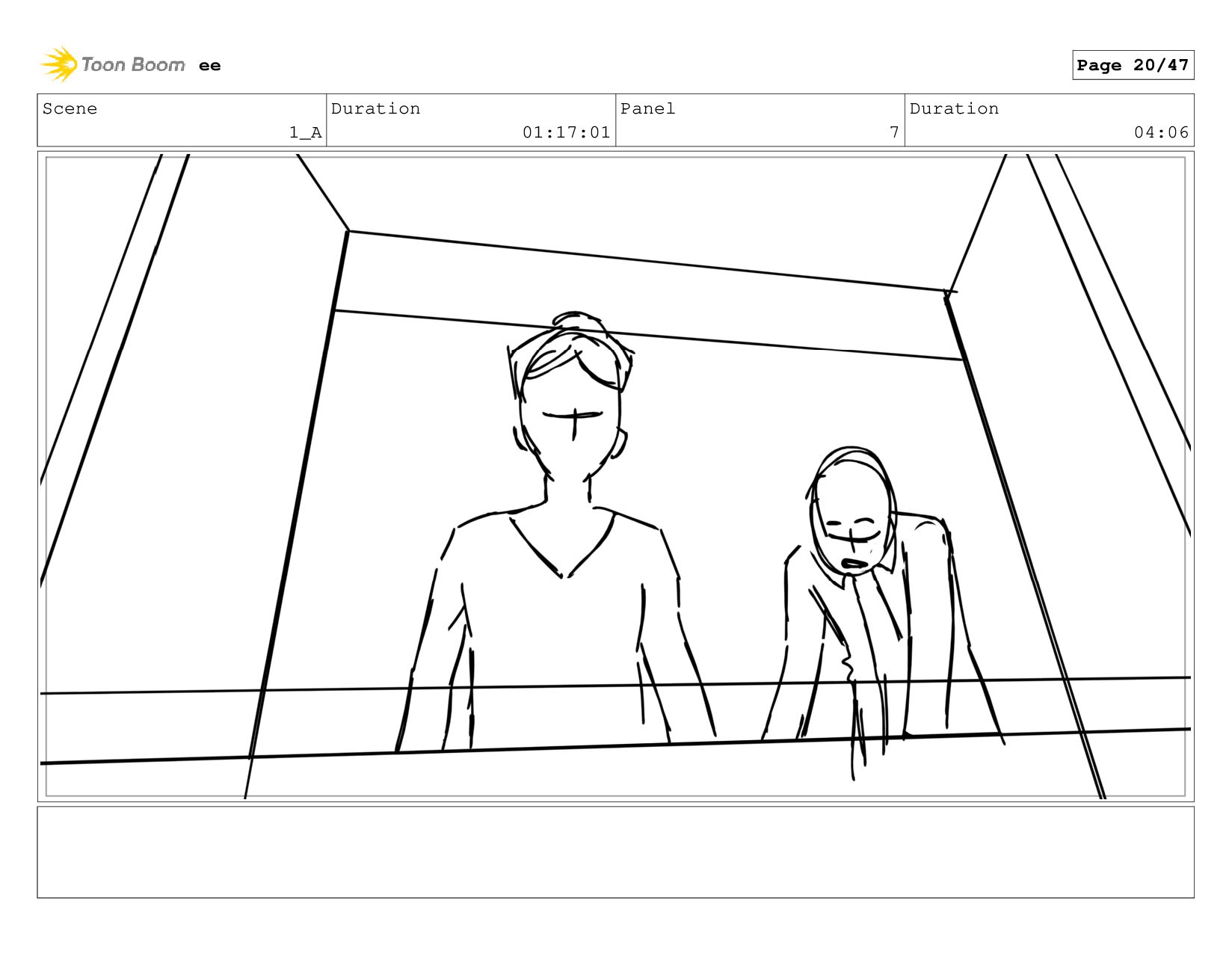Click the scene name '1_A'
Viewport: 1232px width, 954px height.
(306, 132)
